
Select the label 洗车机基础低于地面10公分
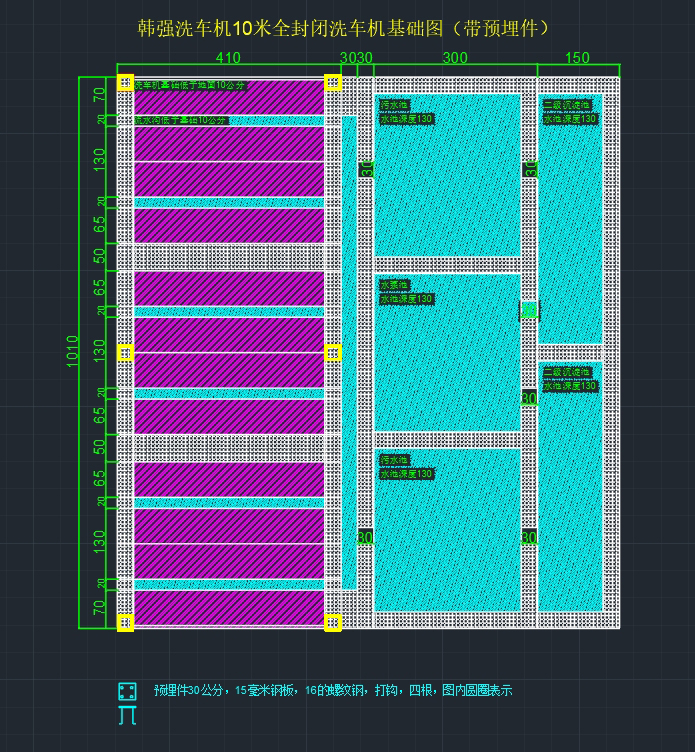(x=189, y=85)
